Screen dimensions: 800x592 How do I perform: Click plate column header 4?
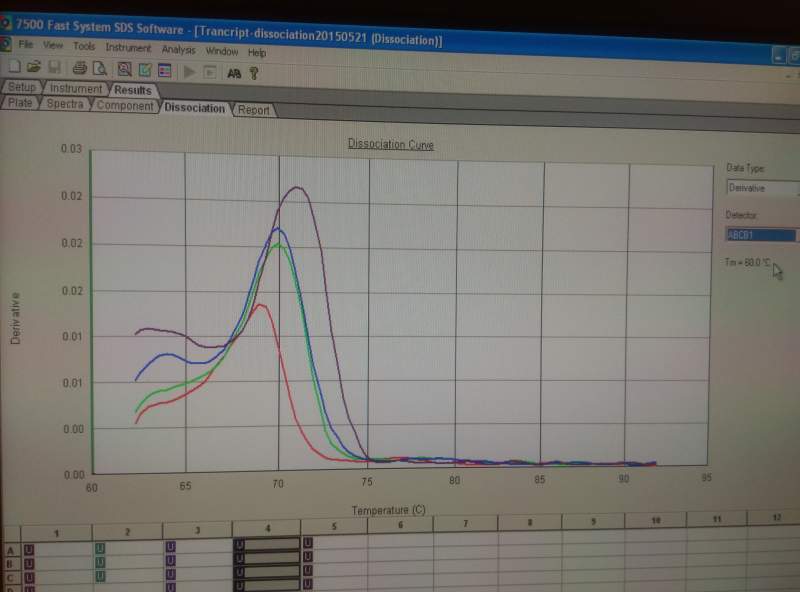point(267,528)
